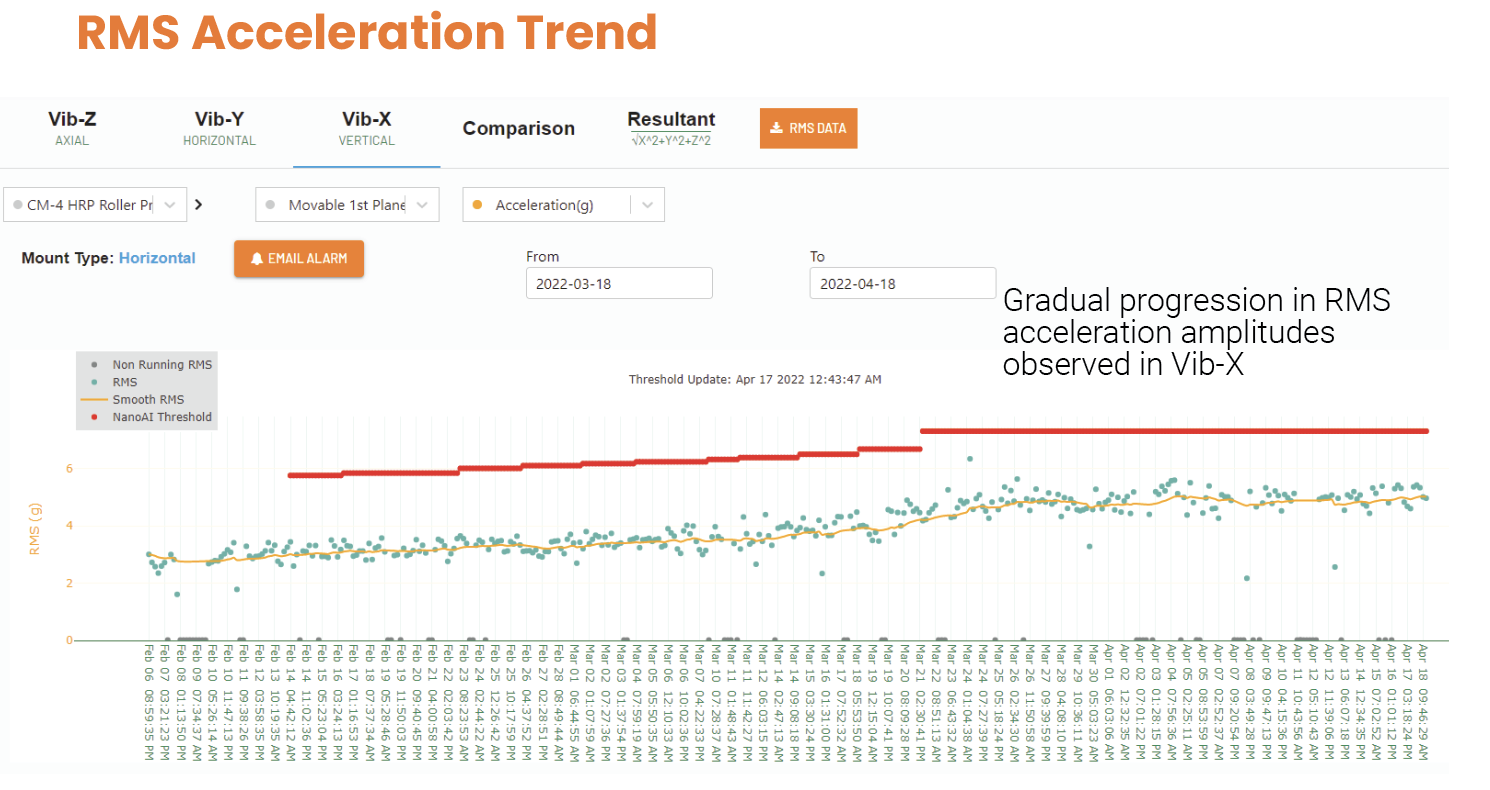Viewport: 1490px width, 790px height.
Task: Click the Email Alarm bell button
Action: pyautogui.click(x=299, y=259)
